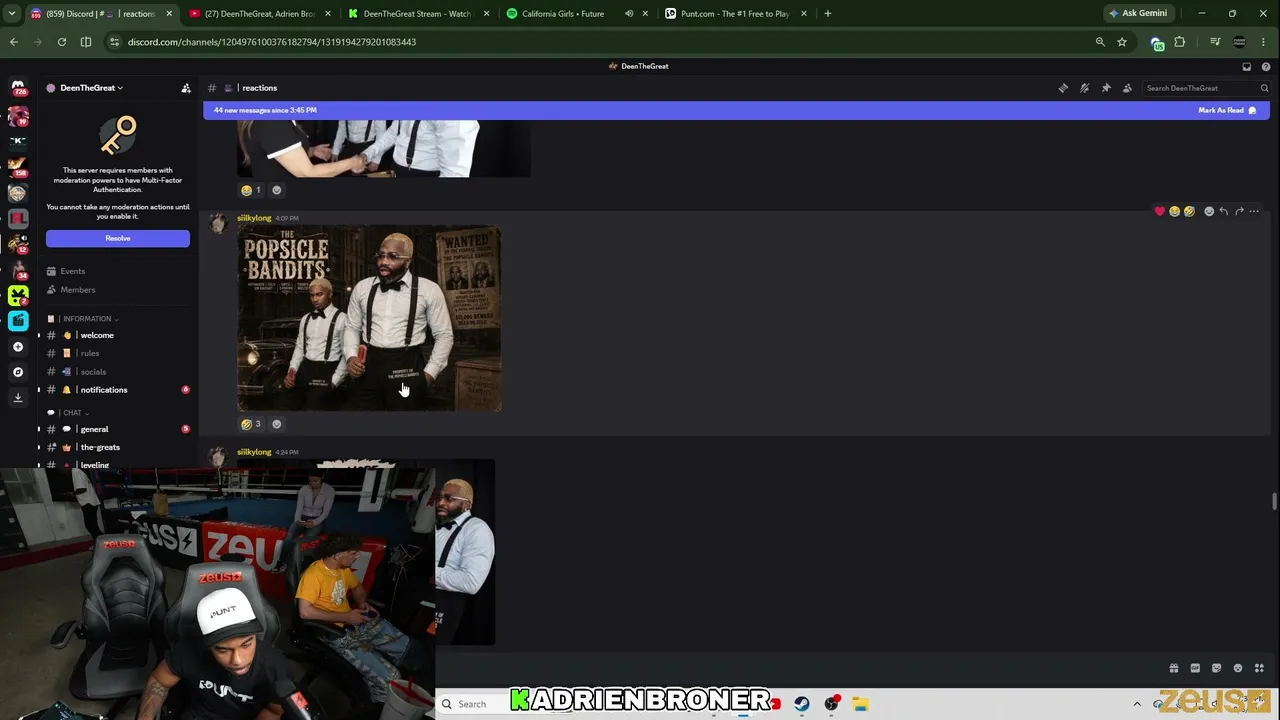The width and height of the screenshot is (1280, 720).
Task: Click the Resolve button
Action: coord(118,238)
